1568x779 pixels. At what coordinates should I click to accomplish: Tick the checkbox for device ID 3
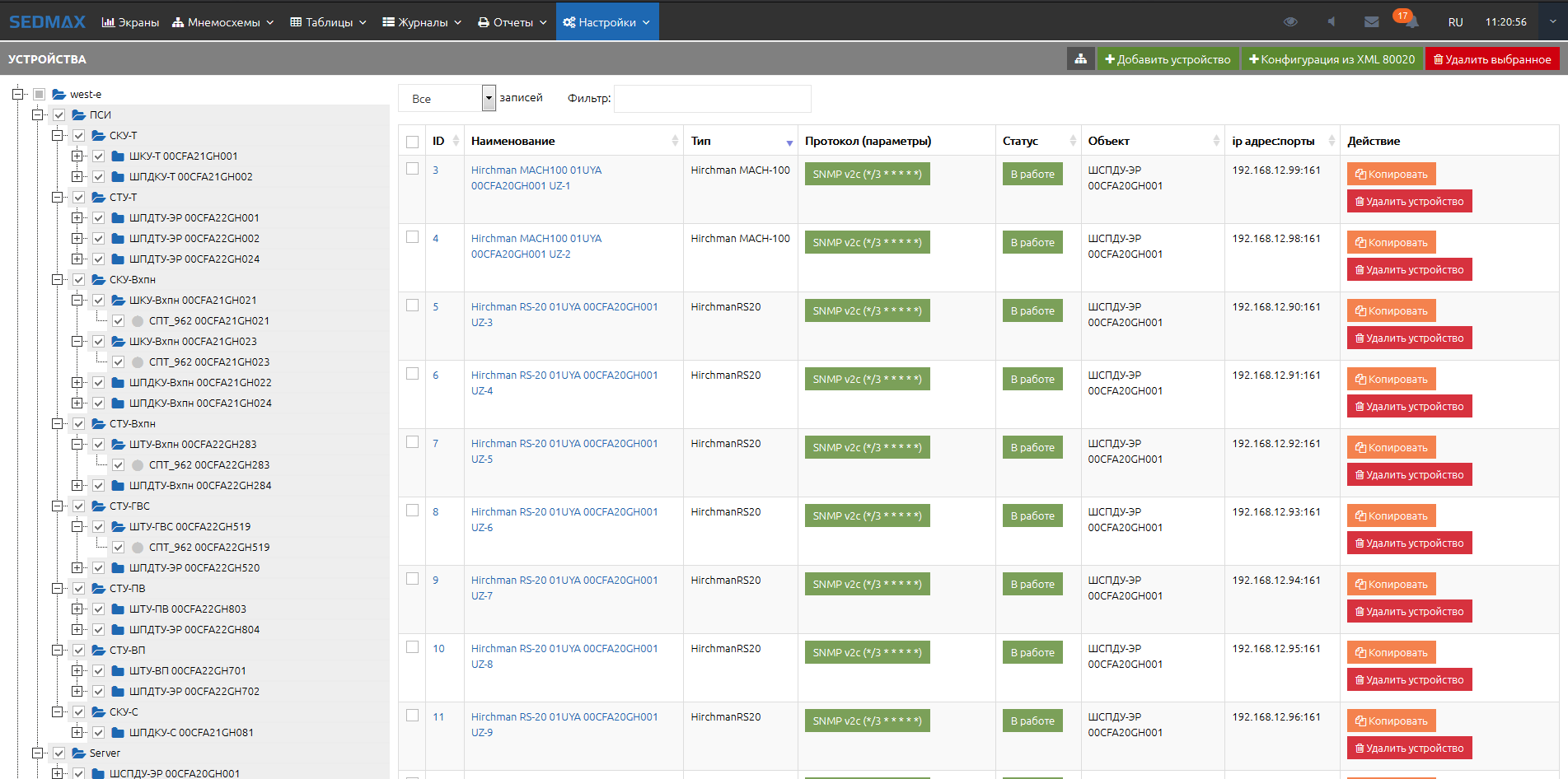coord(413,169)
